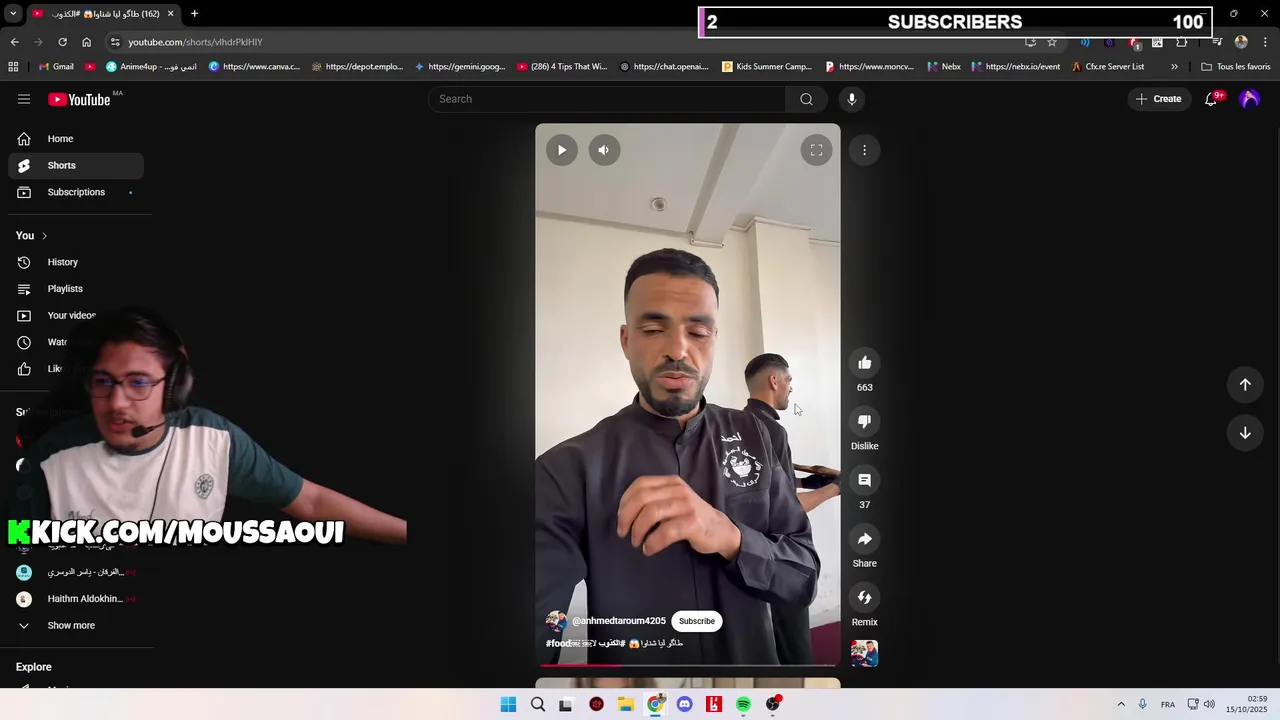This screenshot has height=720, width=1280.
Task: Open the Windows Start menu
Action: (x=508, y=705)
